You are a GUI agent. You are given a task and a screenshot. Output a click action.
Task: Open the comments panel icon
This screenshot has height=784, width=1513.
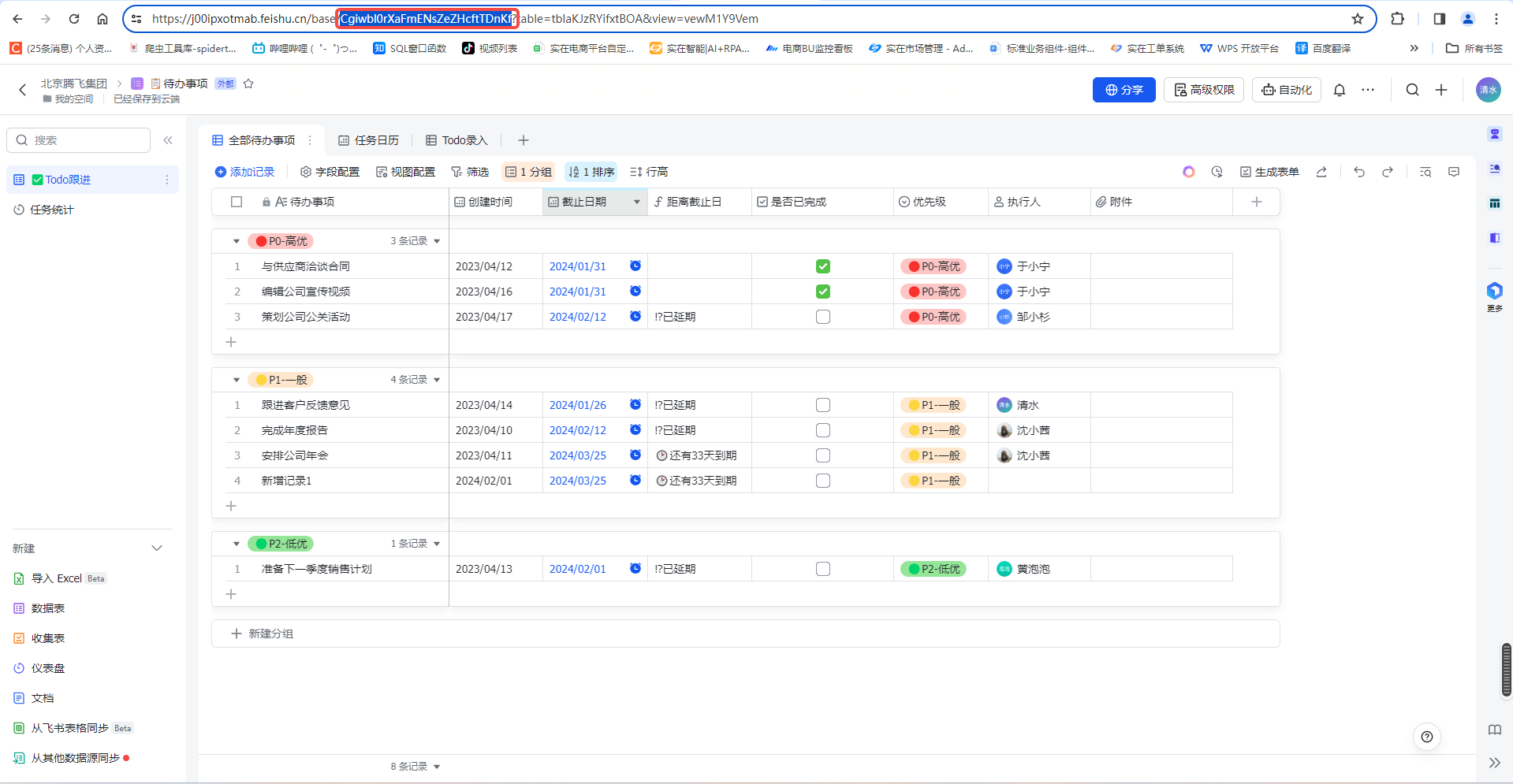(1454, 172)
